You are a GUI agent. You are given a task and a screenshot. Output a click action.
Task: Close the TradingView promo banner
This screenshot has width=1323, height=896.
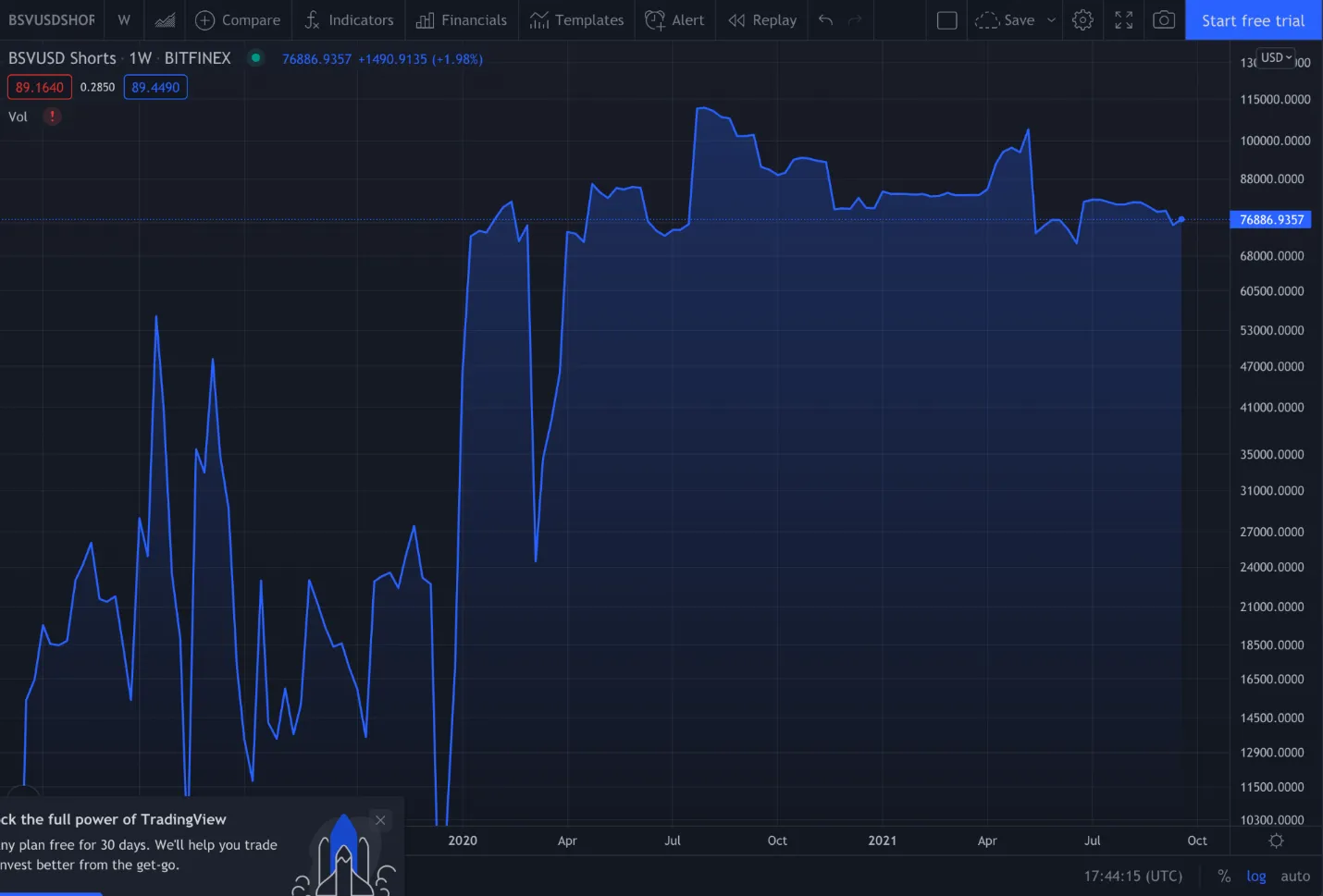point(380,820)
